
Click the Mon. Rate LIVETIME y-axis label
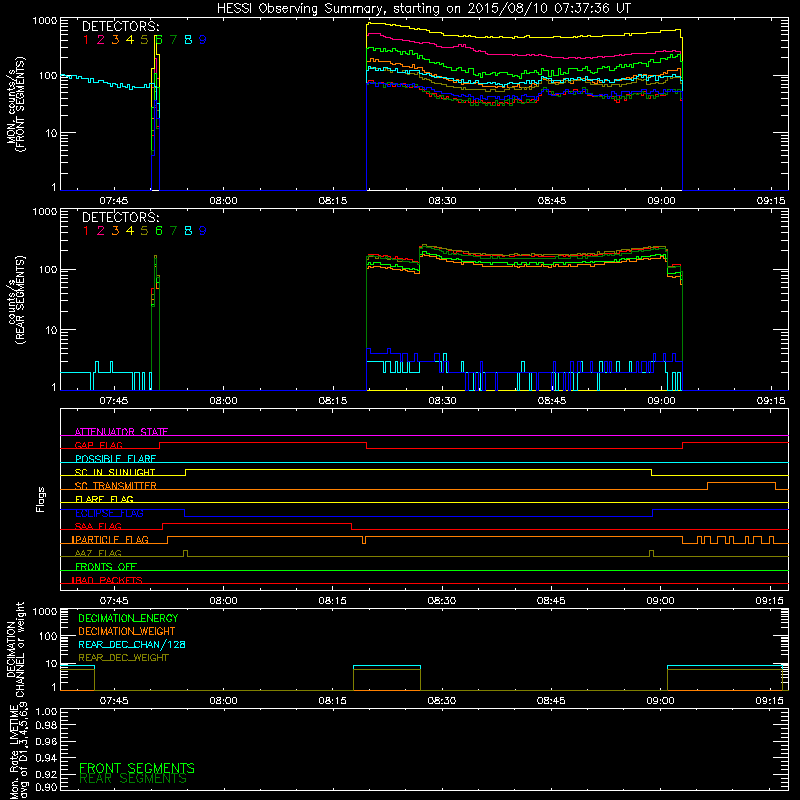(18, 752)
